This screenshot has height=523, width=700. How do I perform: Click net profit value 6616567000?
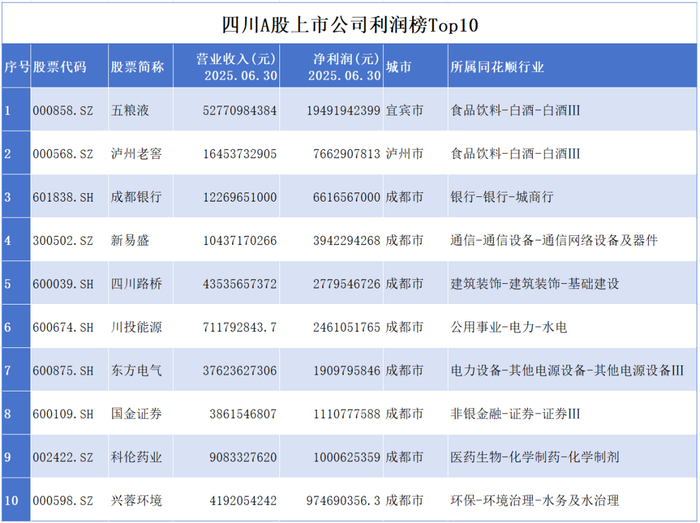pos(346,197)
